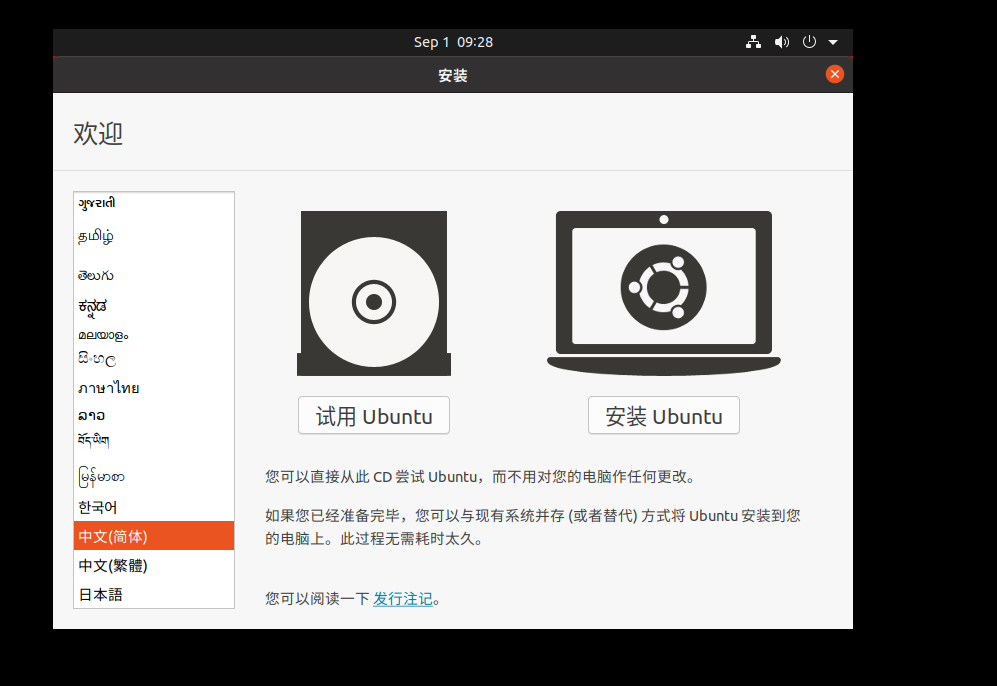Select Gujarati (ગુજરાતી) in language list
The image size is (997, 686).
[x=154, y=203]
